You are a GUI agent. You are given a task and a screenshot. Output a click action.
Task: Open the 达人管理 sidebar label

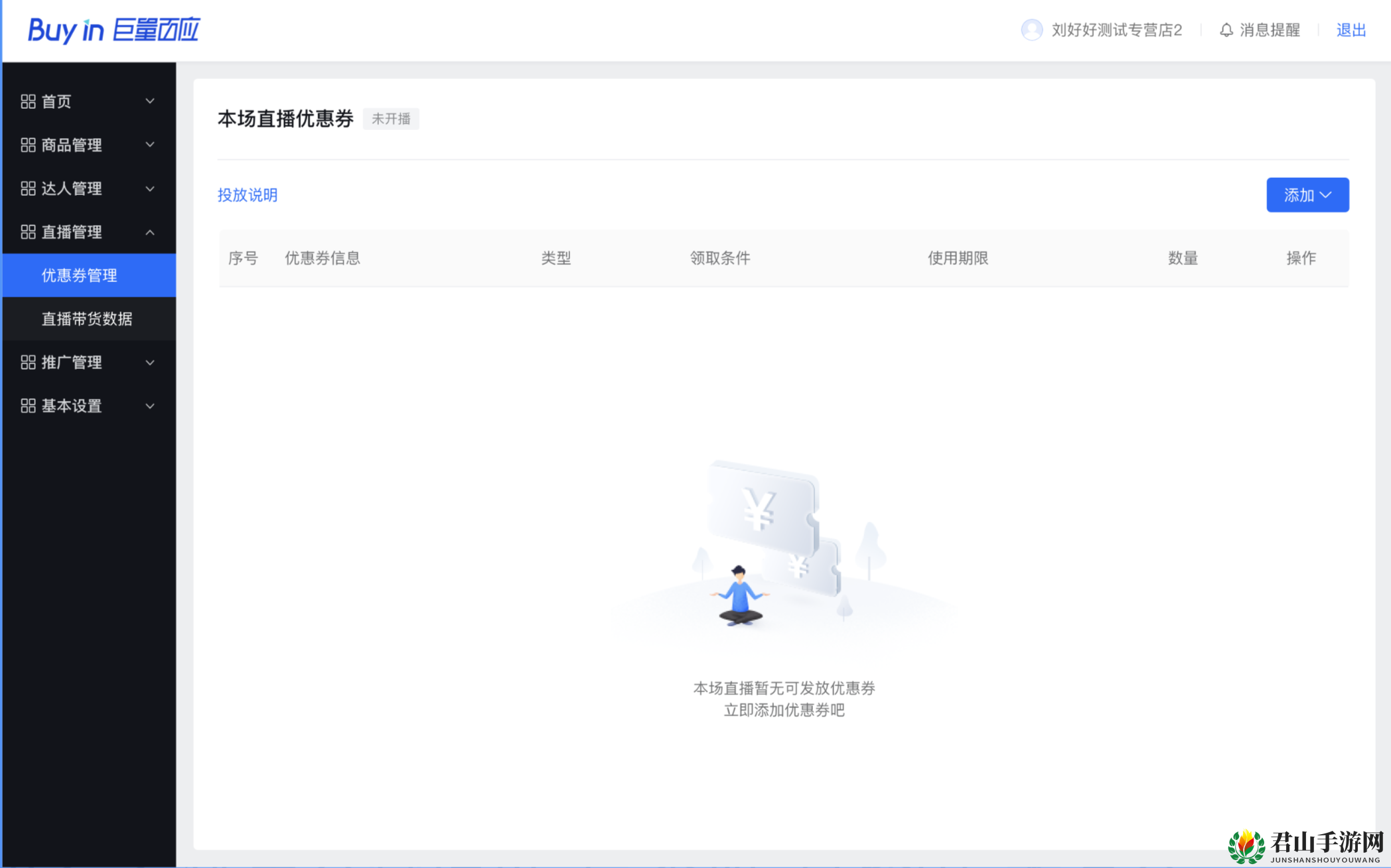[x=72, y=188]
